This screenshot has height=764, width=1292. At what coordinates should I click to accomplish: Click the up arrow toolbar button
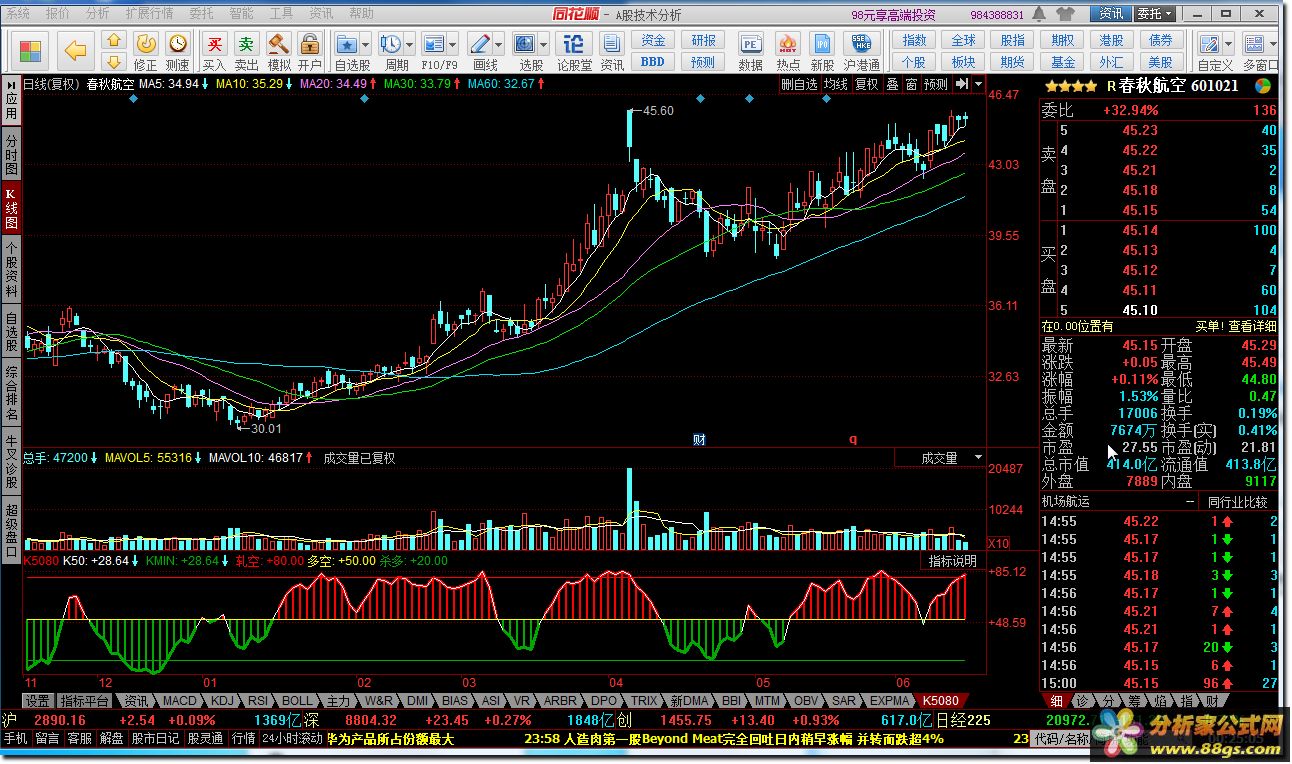(x=114, y=40)
